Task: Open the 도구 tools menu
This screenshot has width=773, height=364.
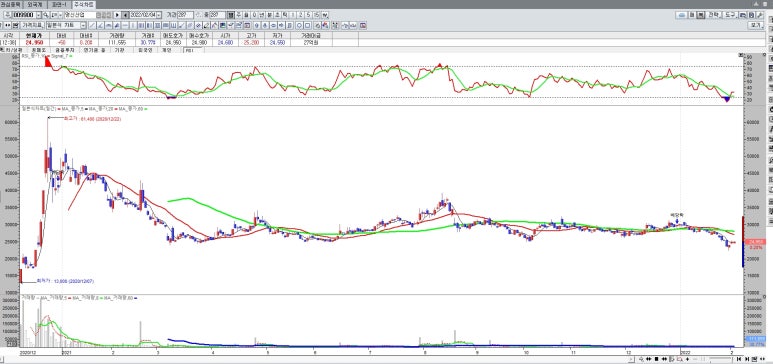Action: [x=730, y=15]
